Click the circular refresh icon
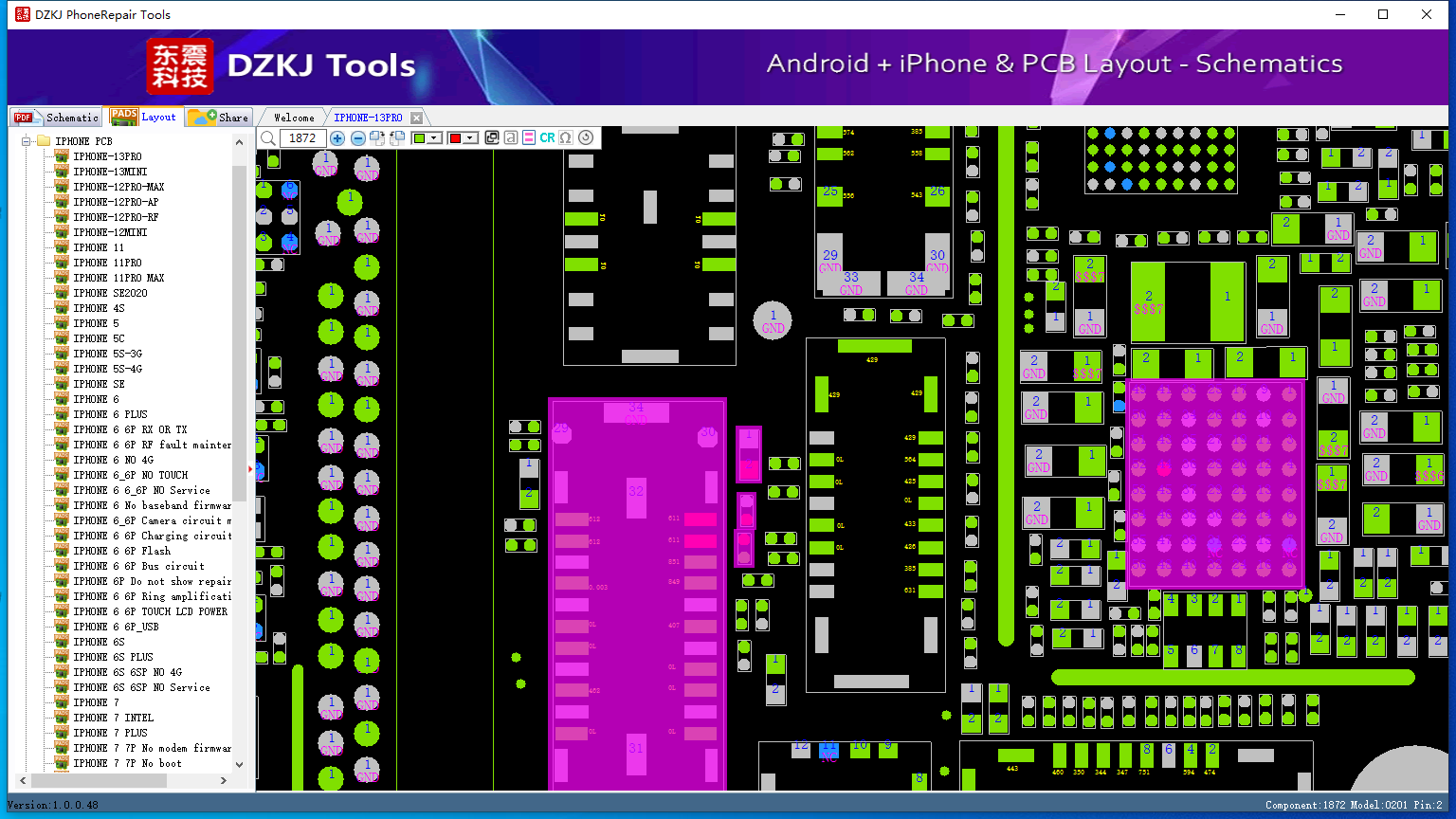Screen dimensions: 1456x819 (586, 138)
